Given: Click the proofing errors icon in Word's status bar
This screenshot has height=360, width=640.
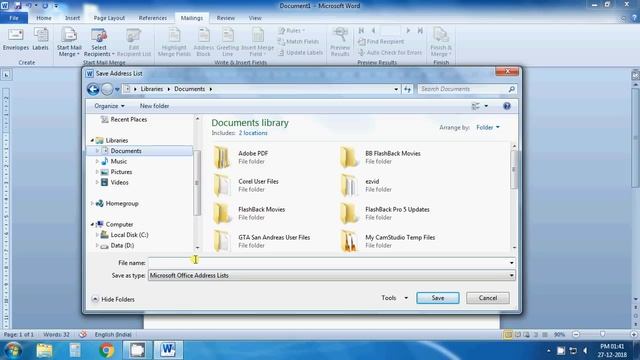Looking at the screenshot, I should pyautogui.click(x=83, y=334).
